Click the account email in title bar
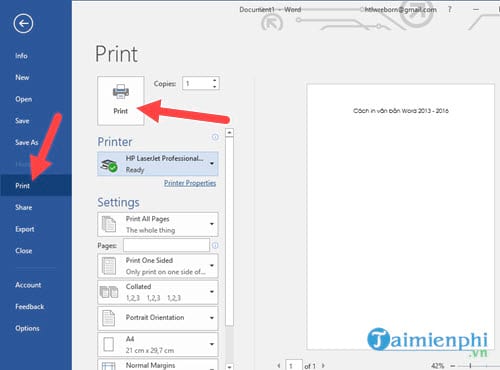500x370 pixels. pos(401,10)
